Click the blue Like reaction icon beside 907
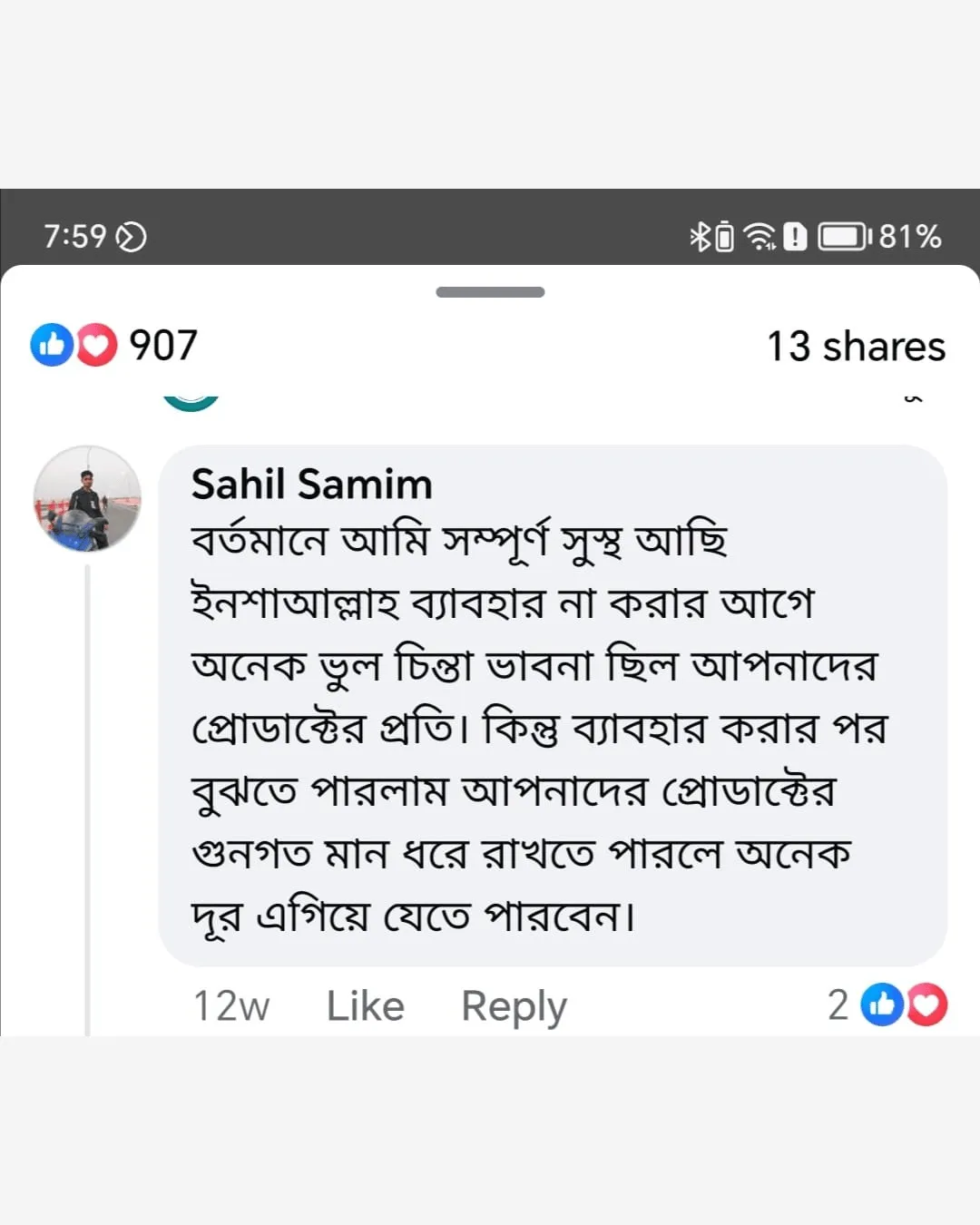The height and width of the screenshot is (1225, 980). [x=52, y=346]
